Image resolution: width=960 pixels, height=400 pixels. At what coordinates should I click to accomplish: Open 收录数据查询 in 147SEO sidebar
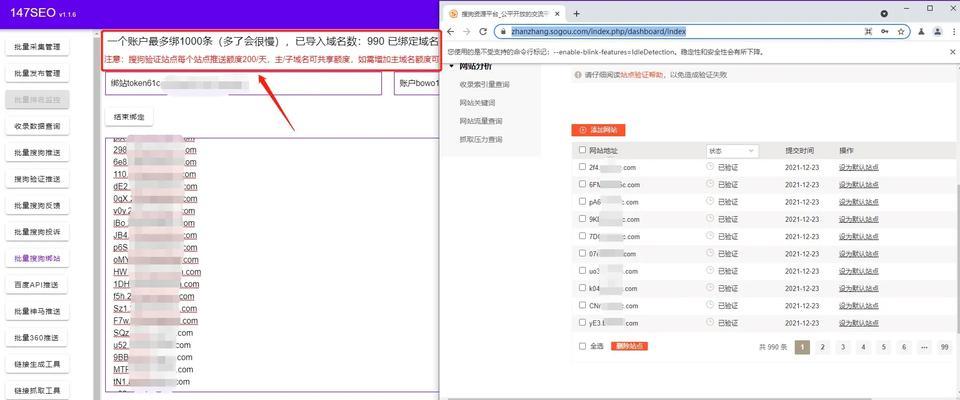tap(37, 126)
